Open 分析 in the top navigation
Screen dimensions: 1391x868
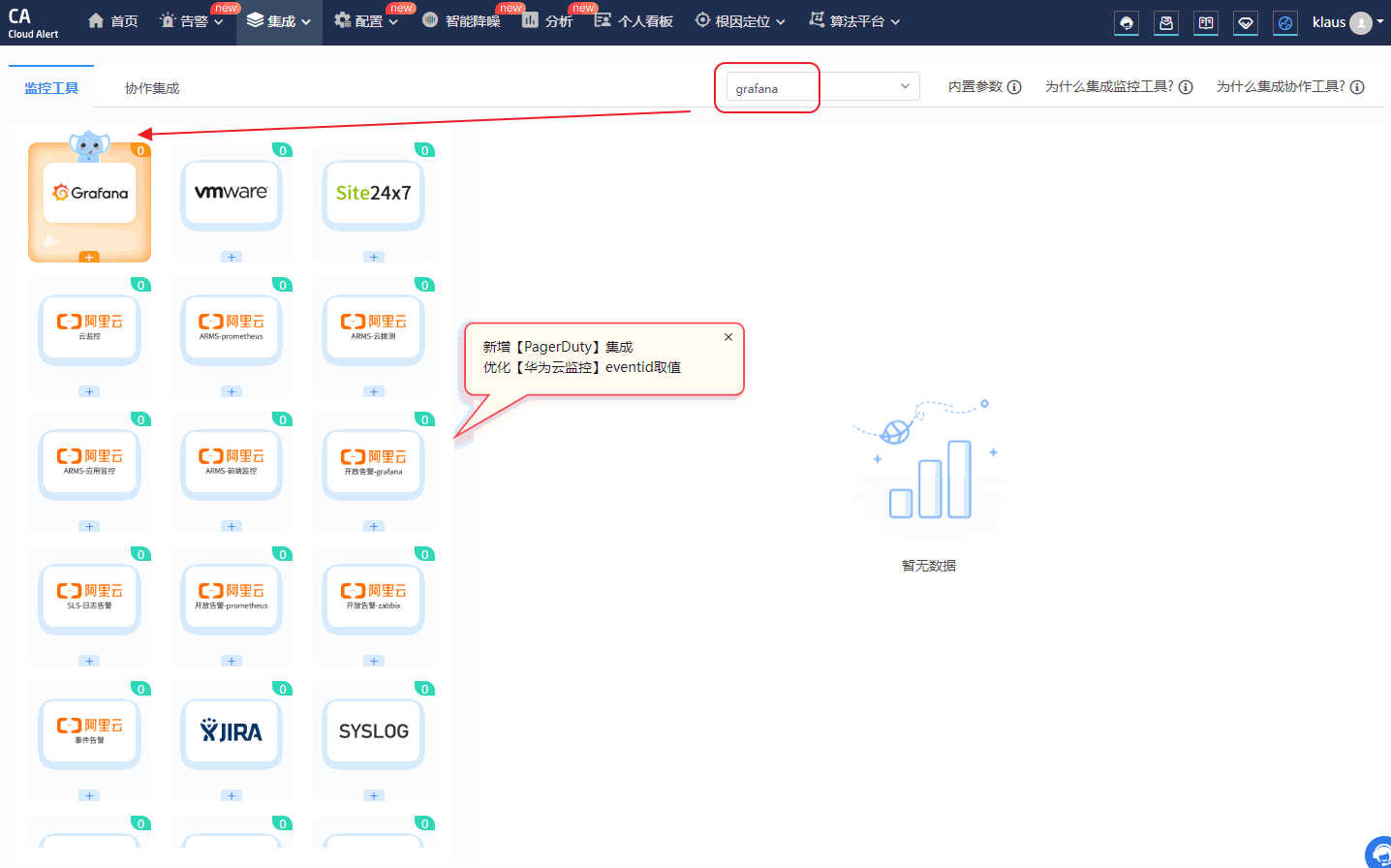click(547, 21)
